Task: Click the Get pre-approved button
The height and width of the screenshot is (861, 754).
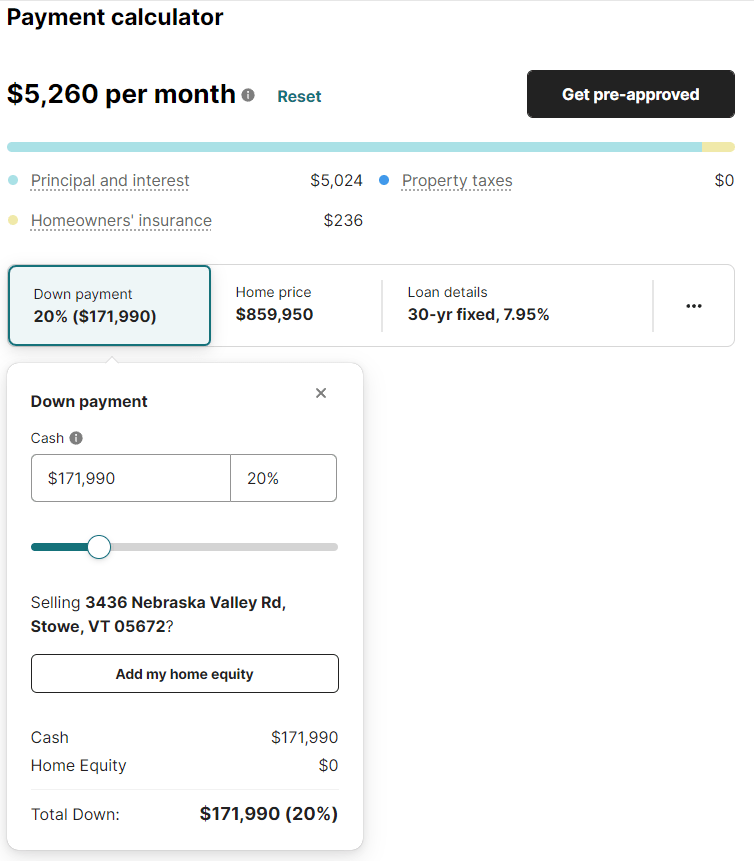Action: (x=630, y=94)
